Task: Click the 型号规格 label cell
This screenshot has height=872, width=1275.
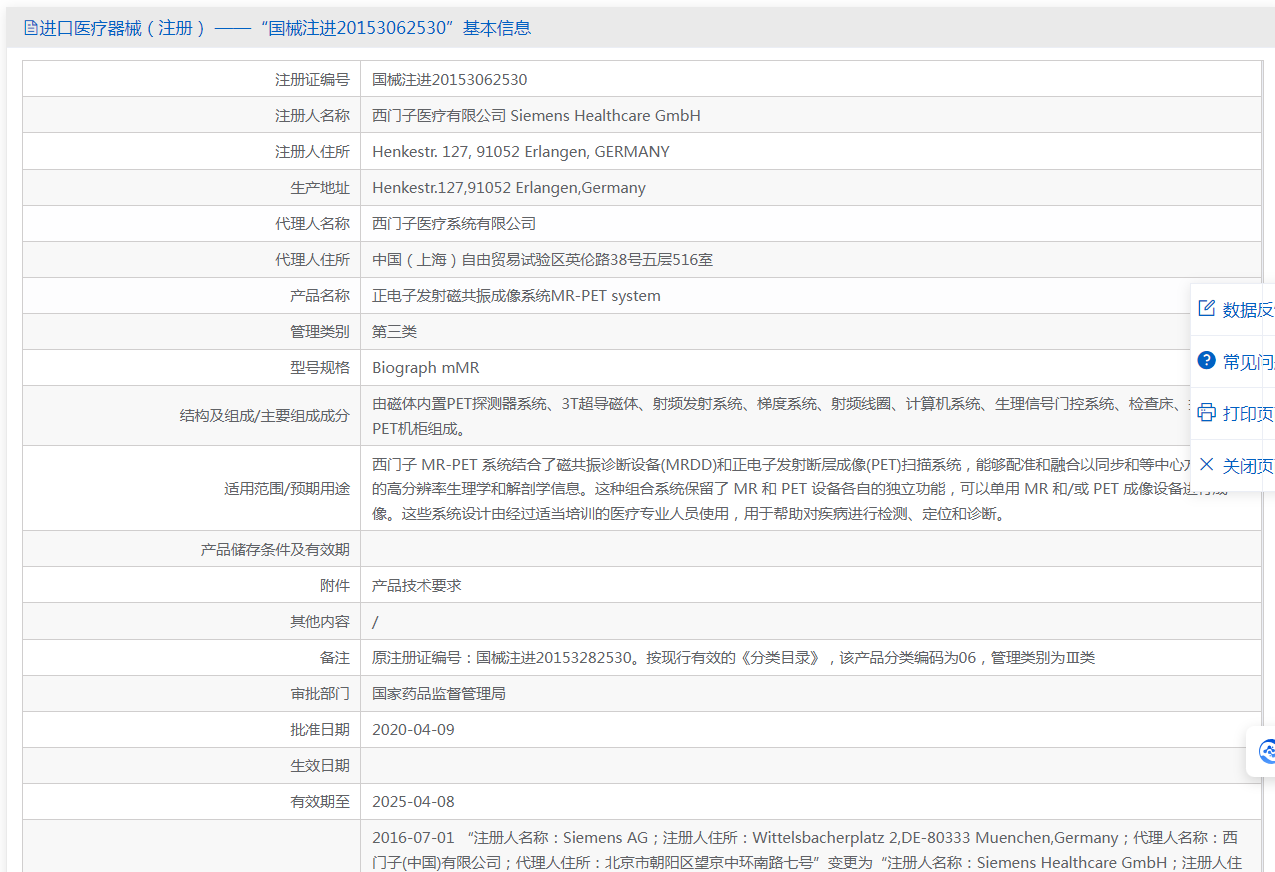Action: pos(192,367)
